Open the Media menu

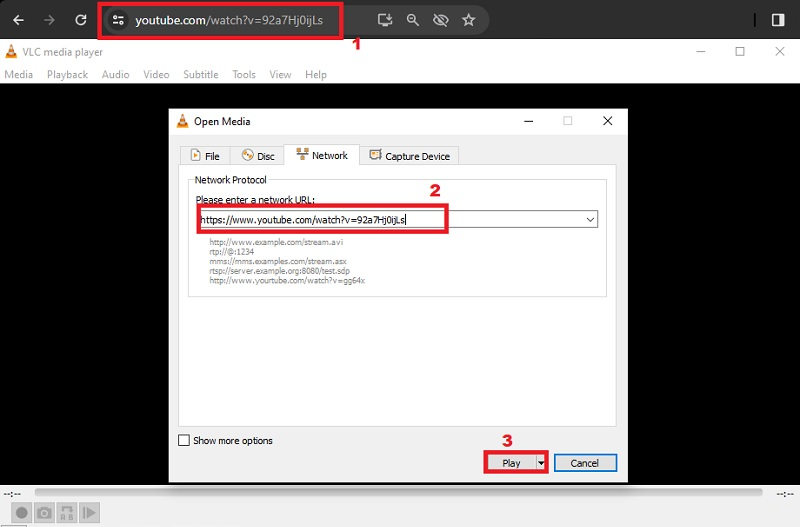pos(18,74)
